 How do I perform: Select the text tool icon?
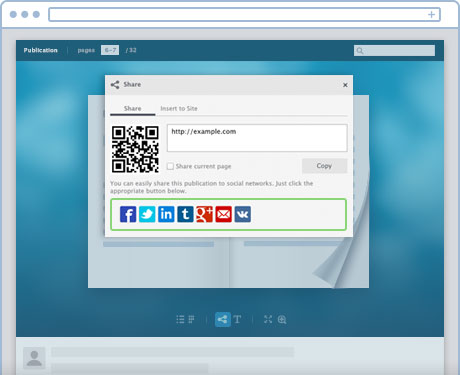(237, 319)
